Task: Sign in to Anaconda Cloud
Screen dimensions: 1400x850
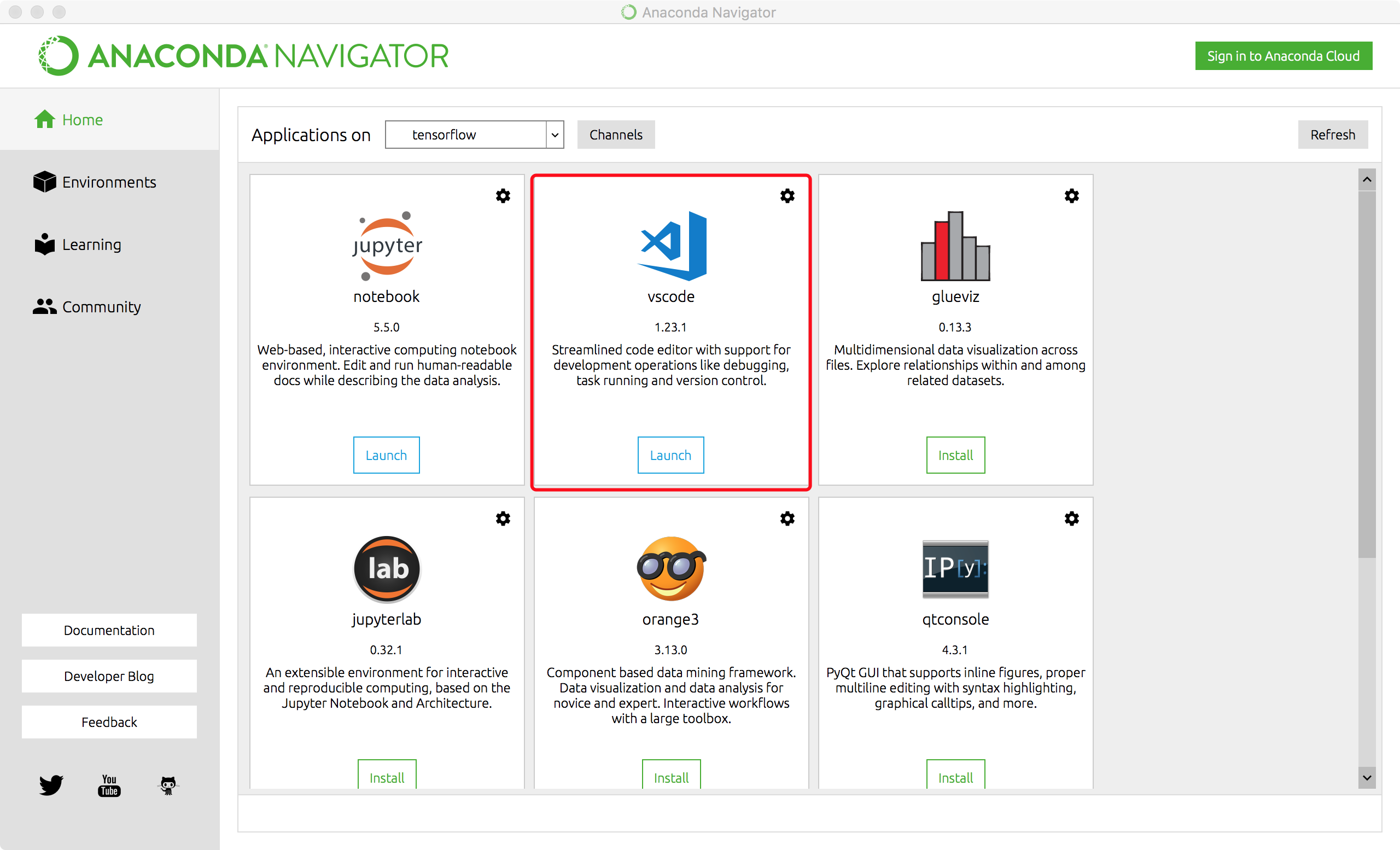Action: (x=1284, y=56)
